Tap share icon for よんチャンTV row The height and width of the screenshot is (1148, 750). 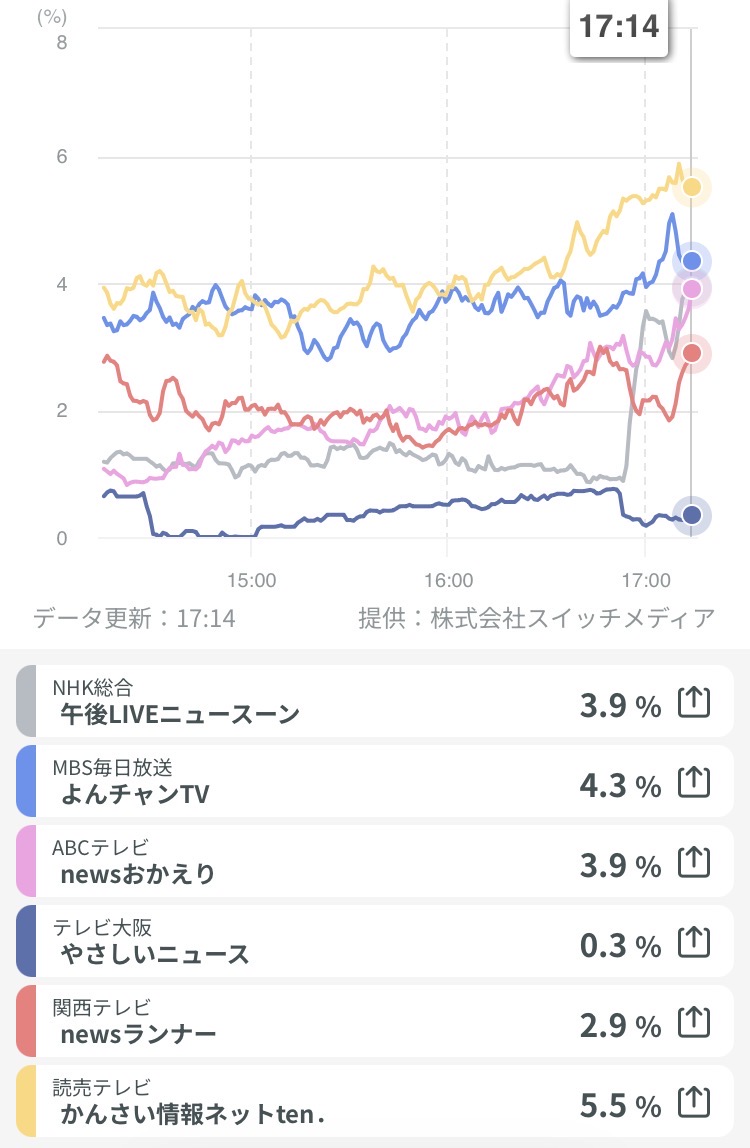(x=694, y=783)
